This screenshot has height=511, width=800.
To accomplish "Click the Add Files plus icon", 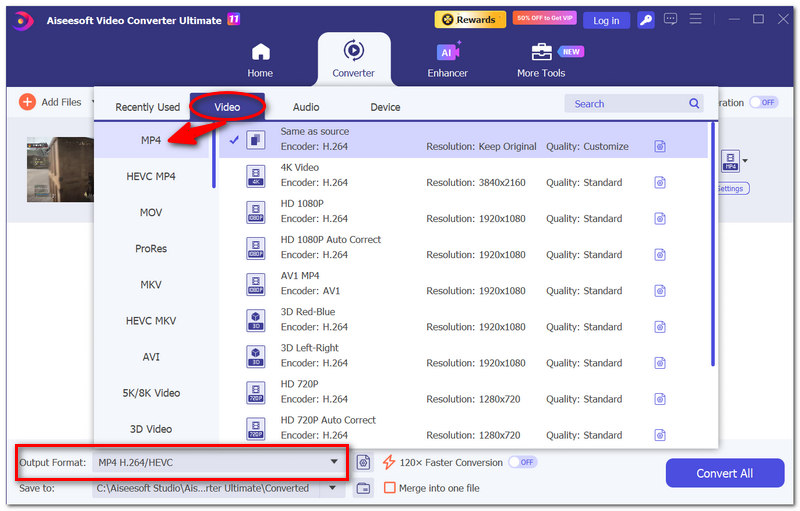I will [27, 102].
